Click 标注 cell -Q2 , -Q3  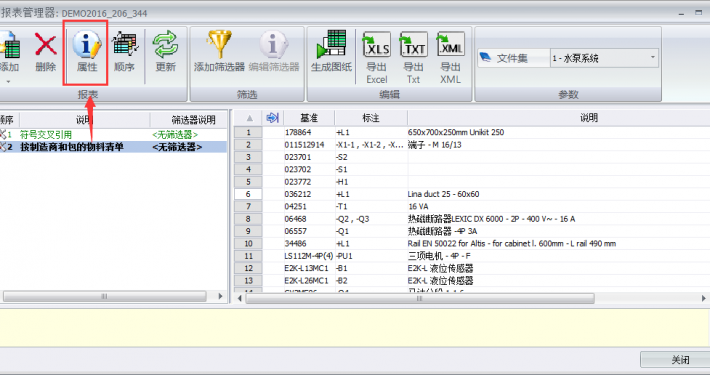click(352, 219)
